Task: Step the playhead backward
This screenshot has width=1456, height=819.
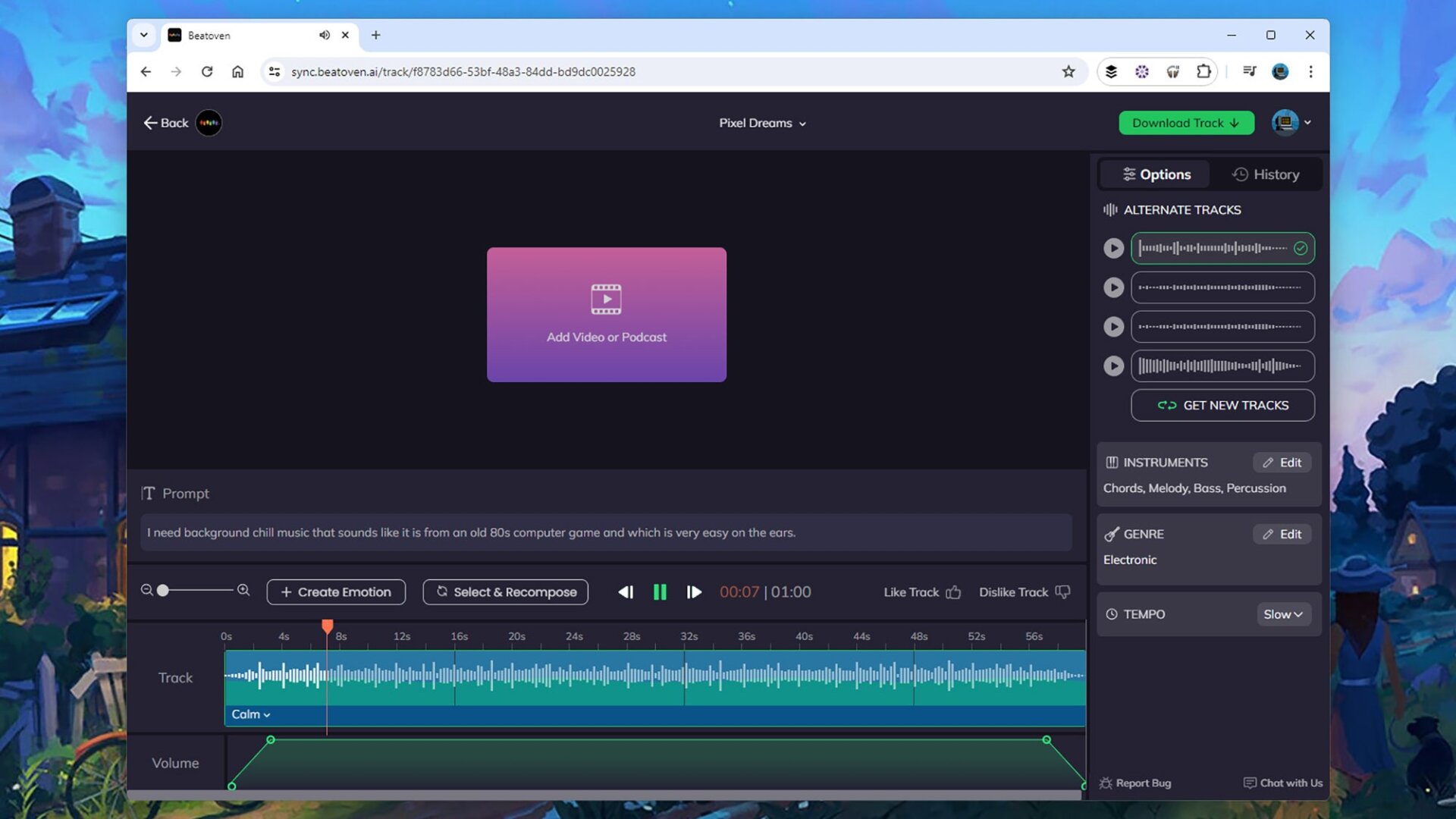Action: click(626, 592)
